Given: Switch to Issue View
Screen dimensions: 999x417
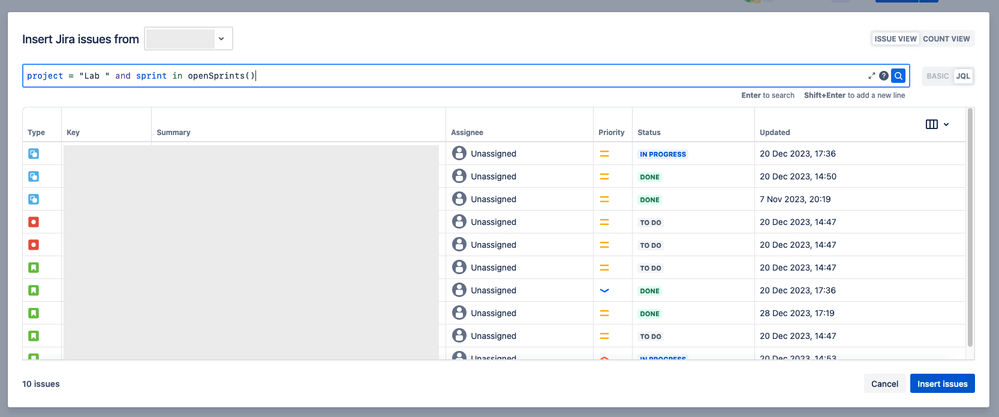Looking at the screenshot, I should click(895, 39).
